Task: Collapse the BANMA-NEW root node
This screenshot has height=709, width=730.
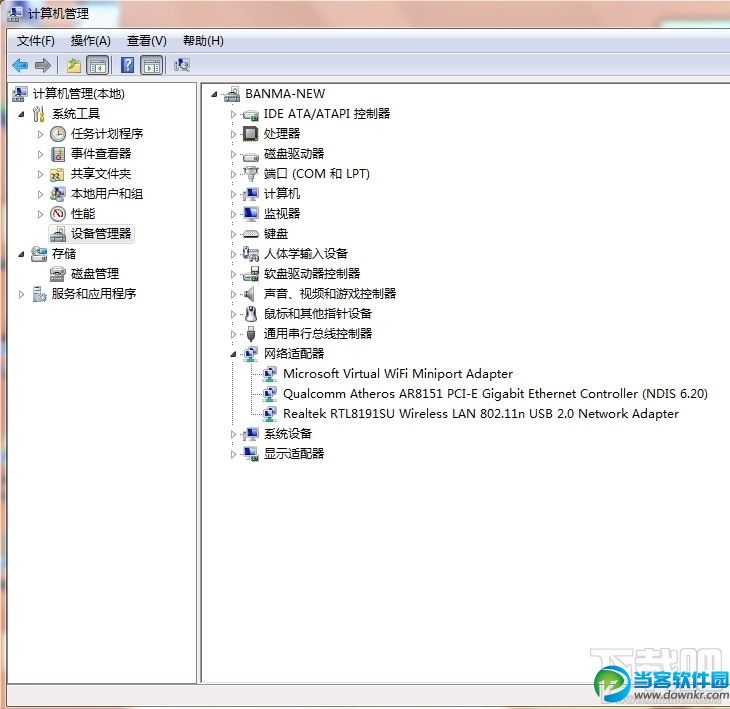Action: (x=214, y=95)
